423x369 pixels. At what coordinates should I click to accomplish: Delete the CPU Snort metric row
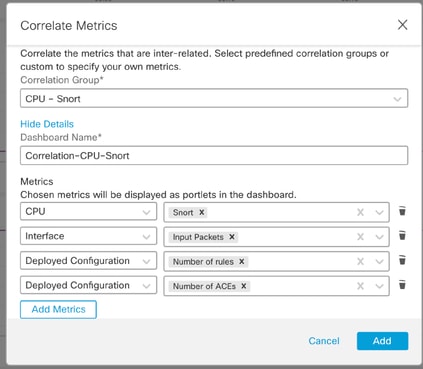click(402, 211)
